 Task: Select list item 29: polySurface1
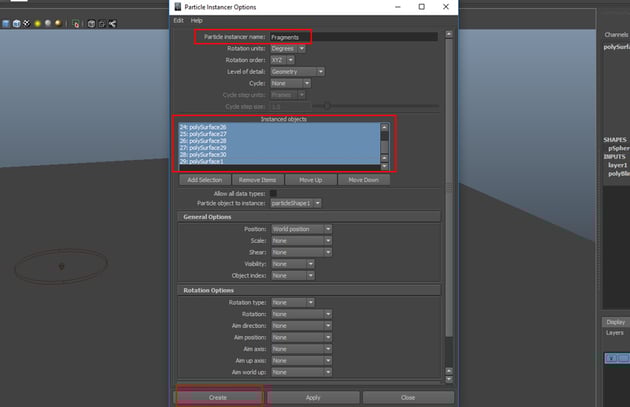click(279, 161)
